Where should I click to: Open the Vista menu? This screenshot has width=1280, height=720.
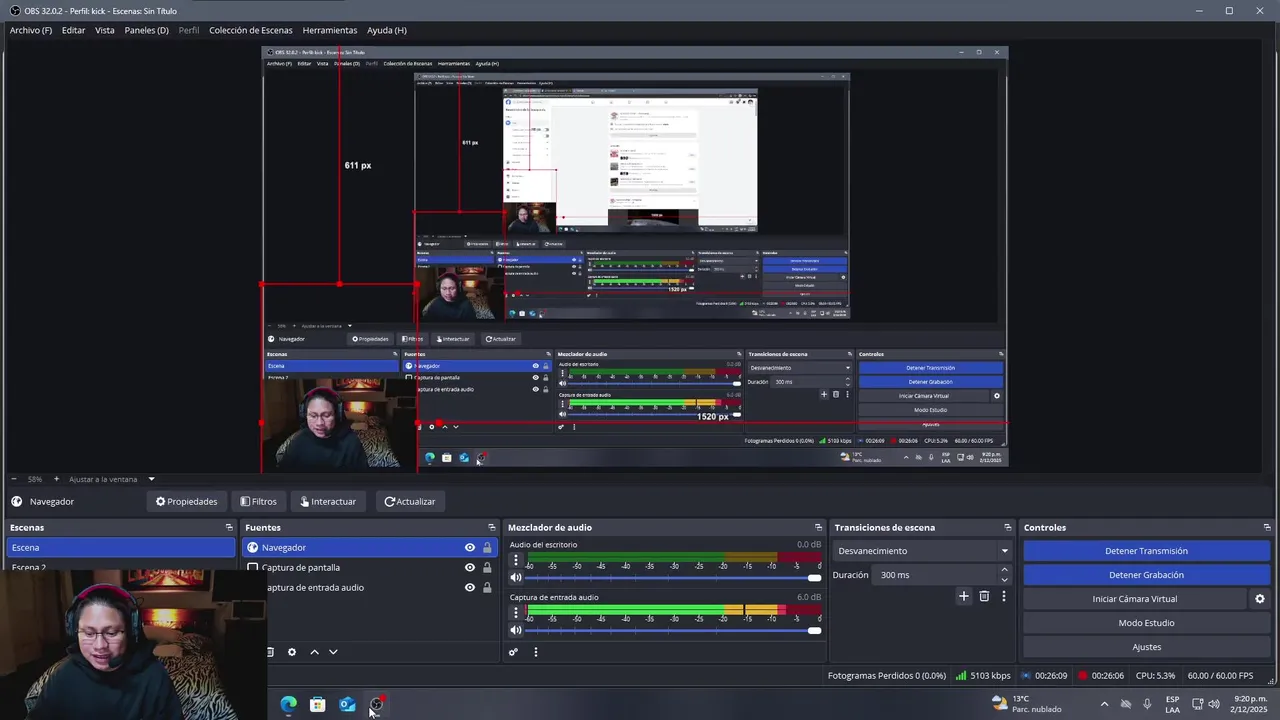point(105,30)
